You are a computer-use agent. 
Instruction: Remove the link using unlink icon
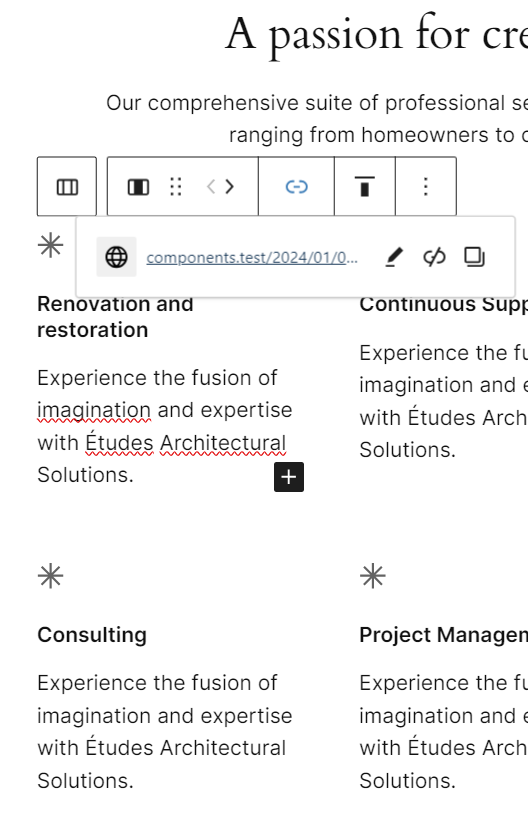pos(434,257)
